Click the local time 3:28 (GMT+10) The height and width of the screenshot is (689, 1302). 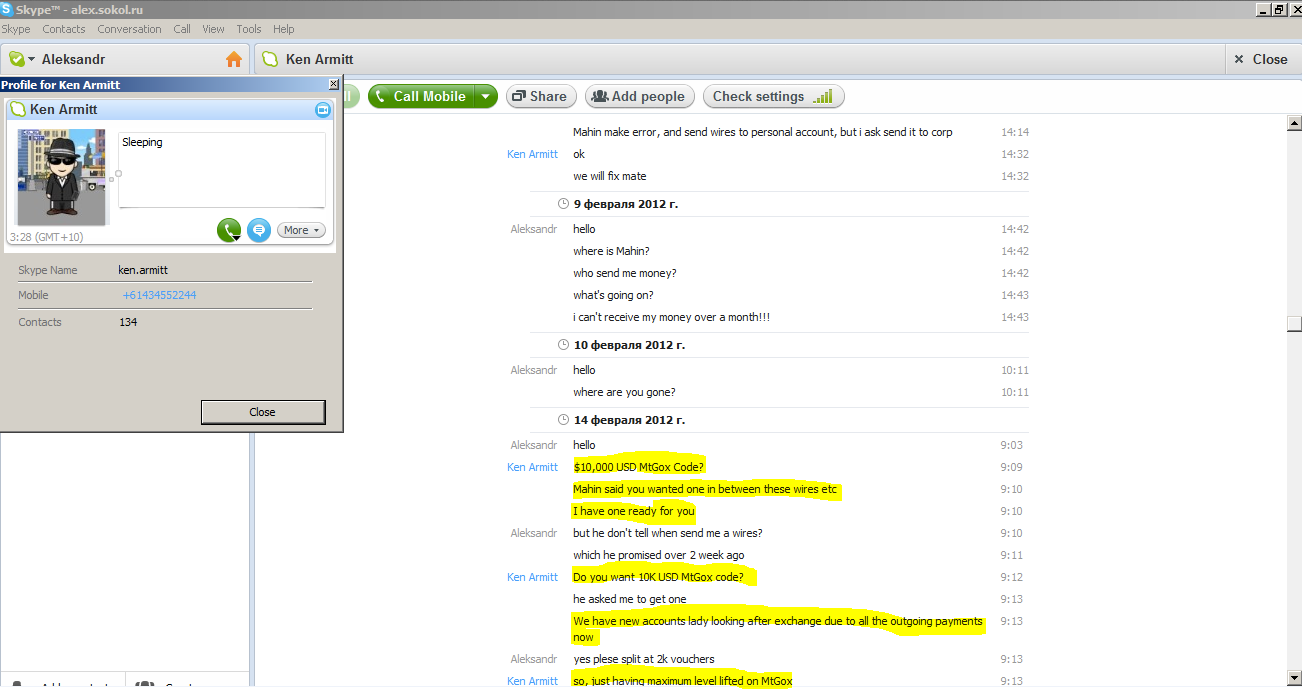(46, 237)
